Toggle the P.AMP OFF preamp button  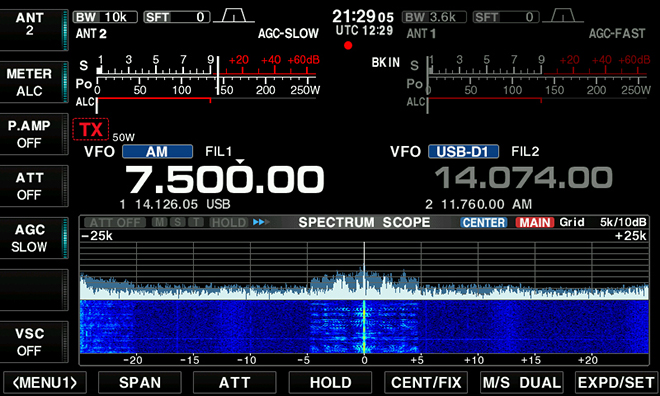pos(34,134)
